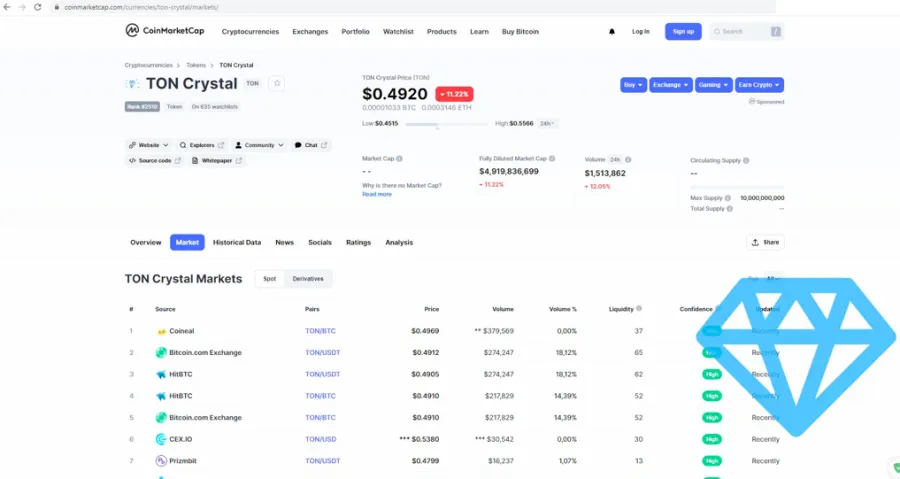Click the Prizmbit exchange logo
The height and width of the screenshot is (479, 900).
click(161, 461)
